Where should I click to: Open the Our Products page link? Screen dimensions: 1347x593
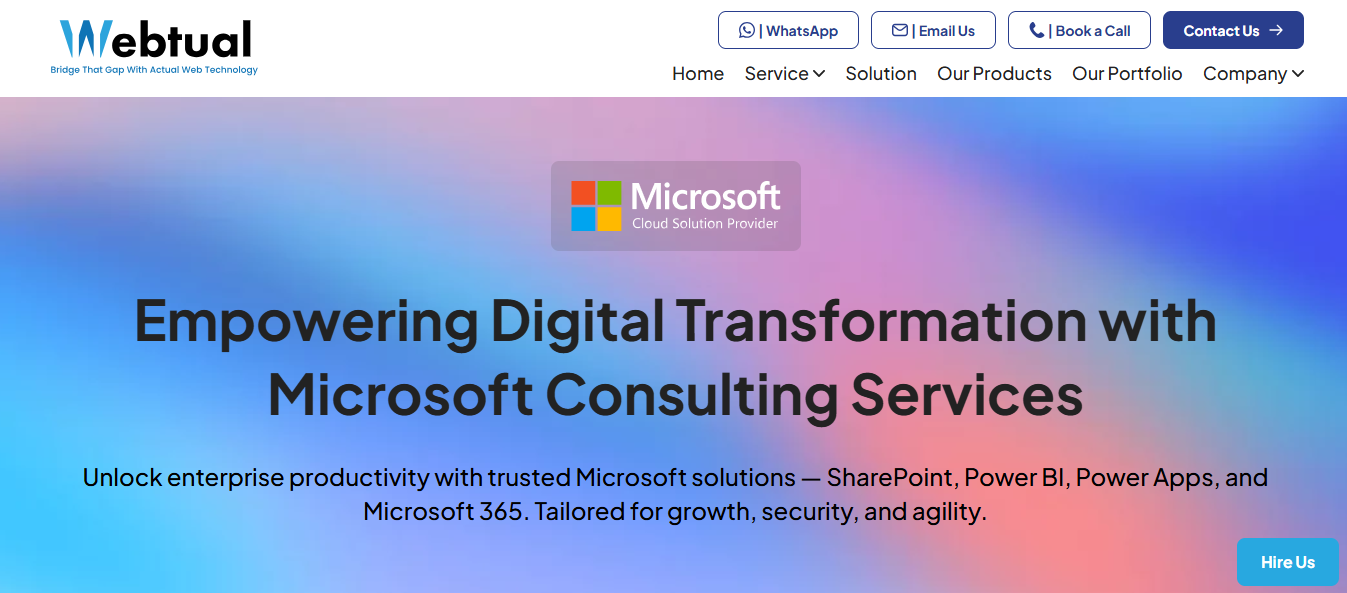click(x=994, y=74)
